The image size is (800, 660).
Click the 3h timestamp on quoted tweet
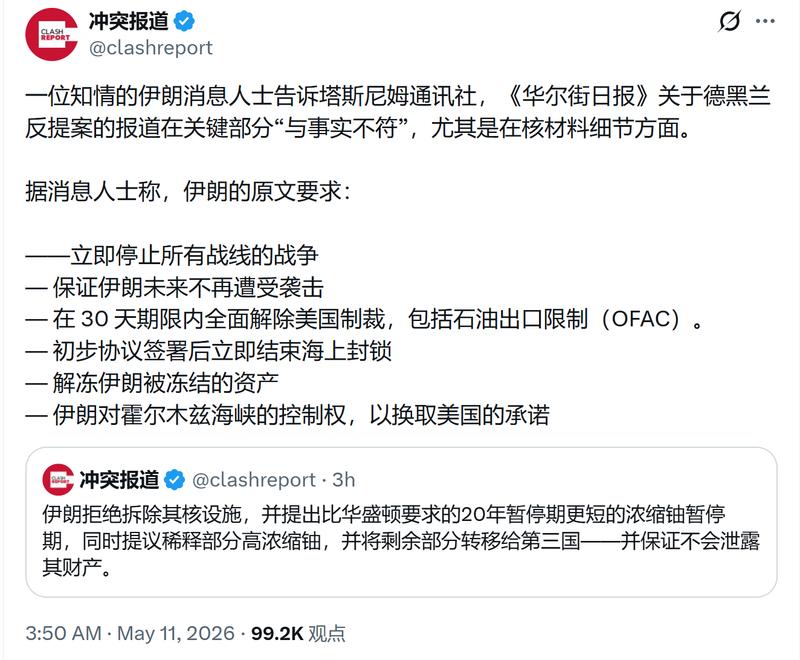coord(343,480)
